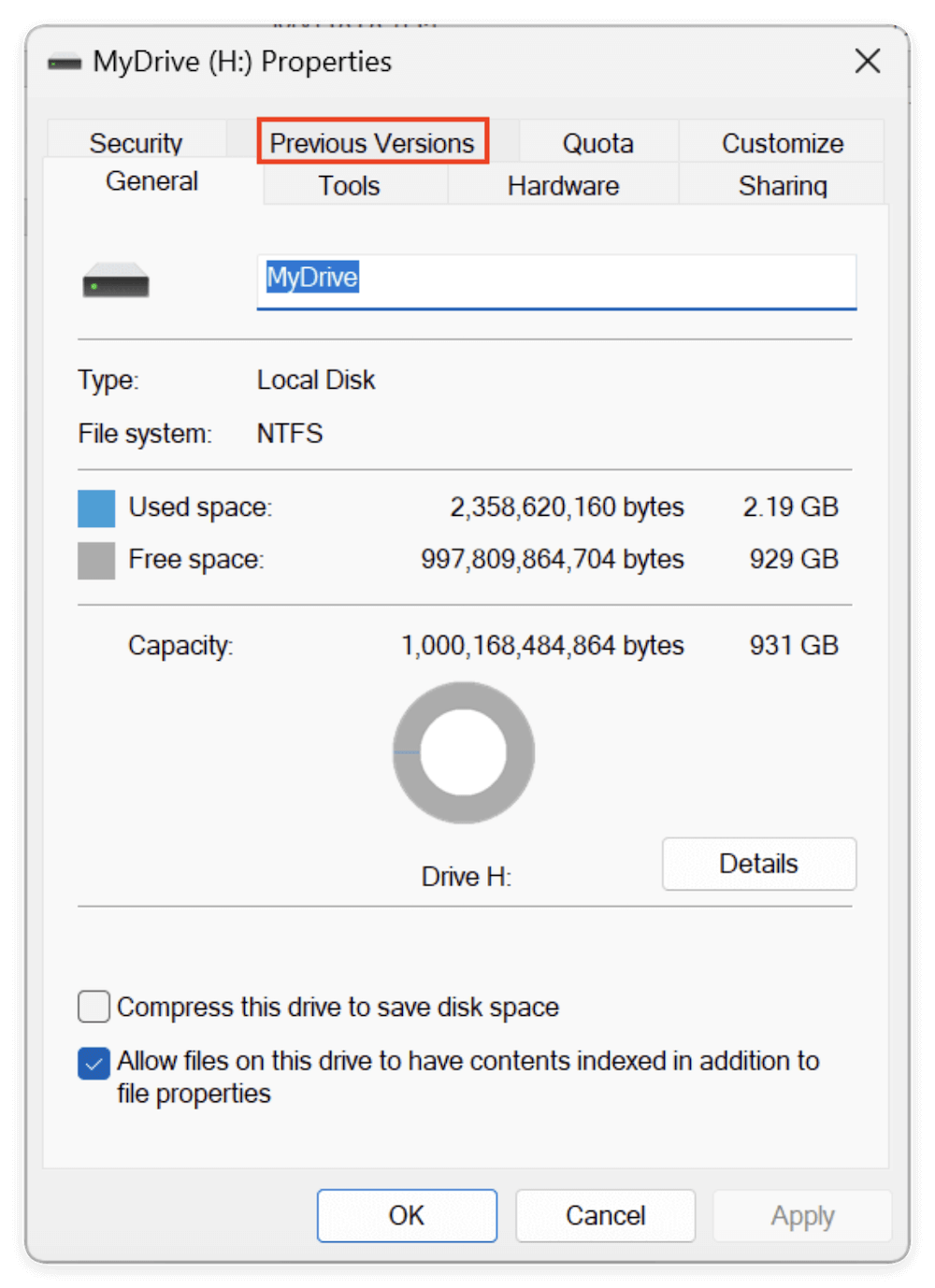The height and width of the screenshot is (1288, 935).
Task: Click the blue Used space legend square
Action: pos(95,507)
